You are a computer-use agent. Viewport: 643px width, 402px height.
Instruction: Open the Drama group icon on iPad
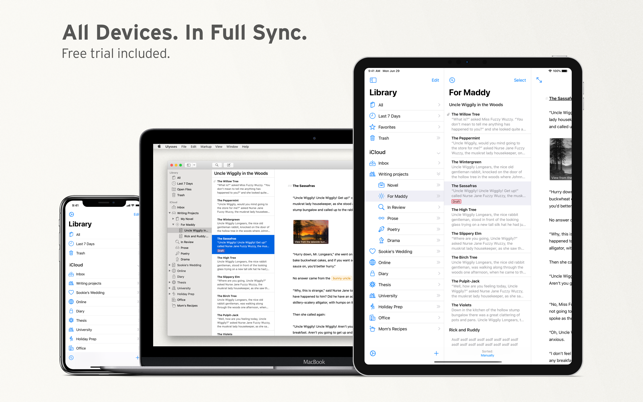point(381,240)
